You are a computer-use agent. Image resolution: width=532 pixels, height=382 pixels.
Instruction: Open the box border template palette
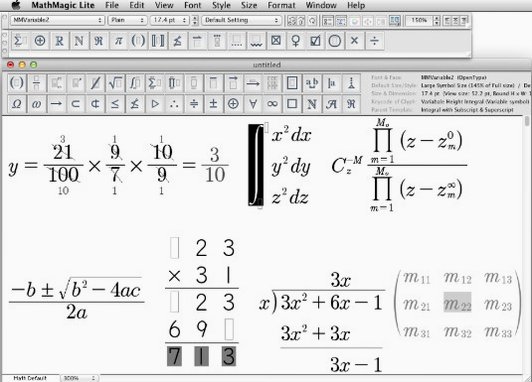tap(292, 83)
